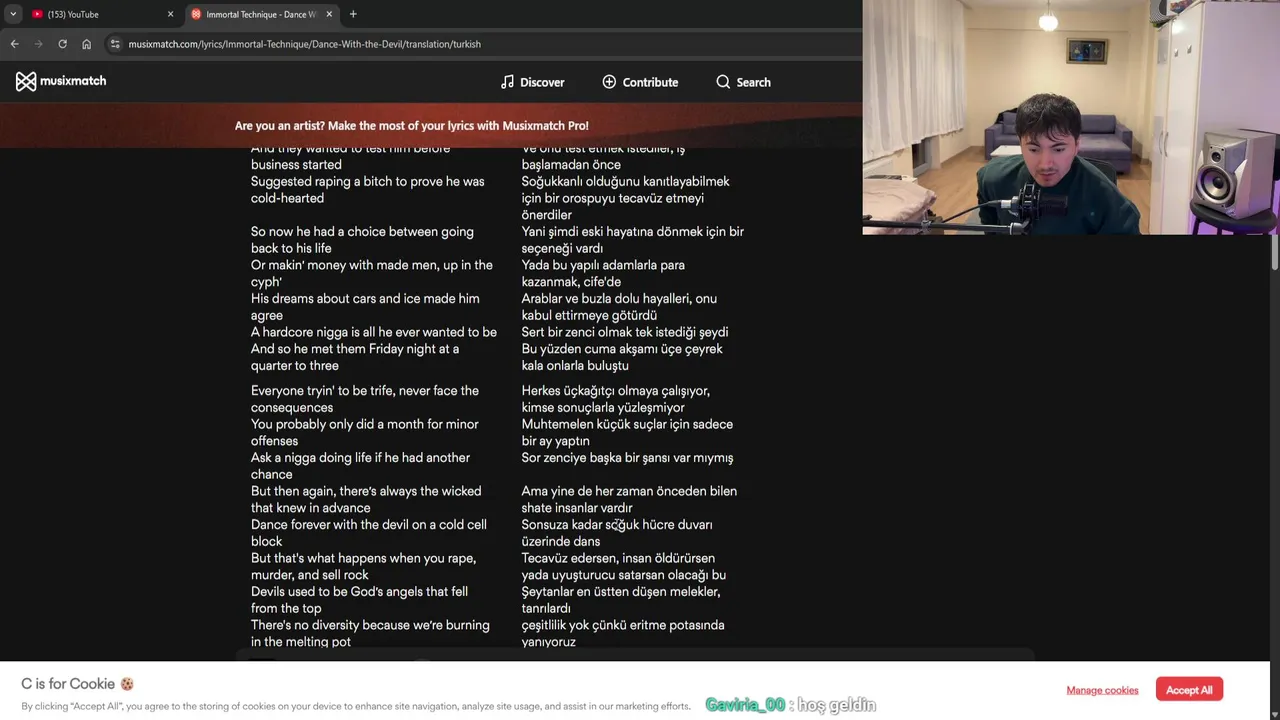The width and height of the screenshot is (1280, 720).
Task: Click lyric "There's no diversity because we're burning"
Action: [370, 625]
